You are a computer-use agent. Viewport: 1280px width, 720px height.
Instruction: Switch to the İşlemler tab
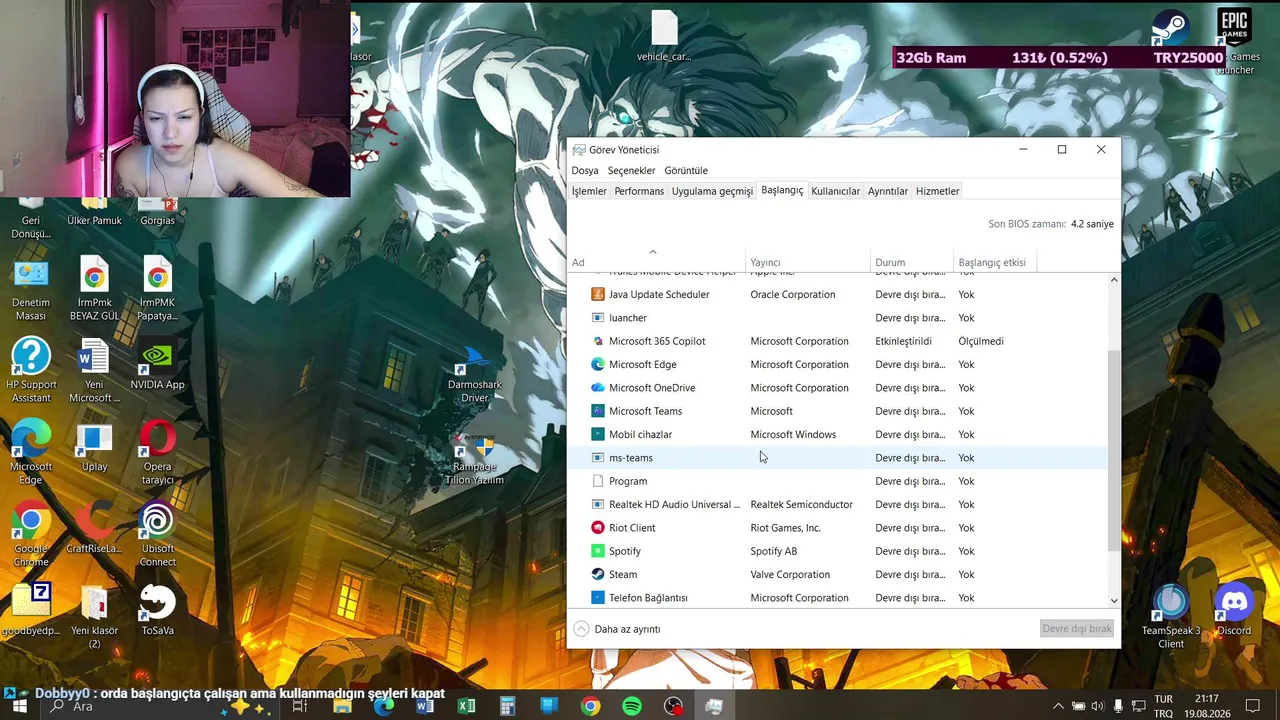point(589,191)
